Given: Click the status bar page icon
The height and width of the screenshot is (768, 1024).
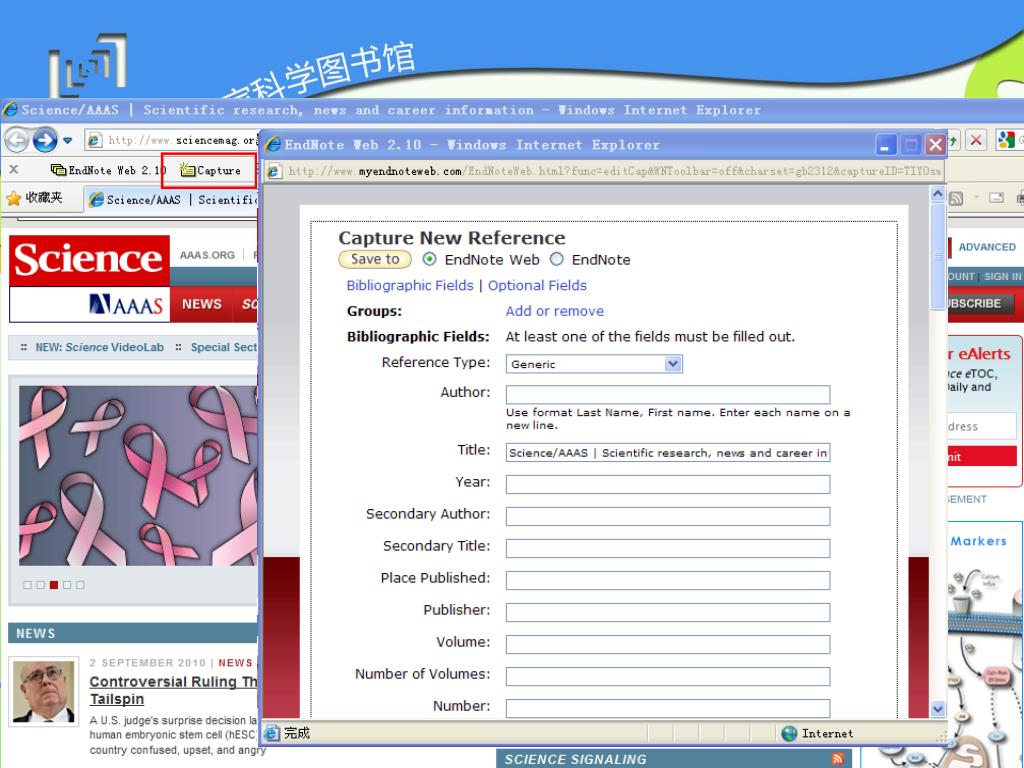Looking at the screenshot, I should coord(271,733).
